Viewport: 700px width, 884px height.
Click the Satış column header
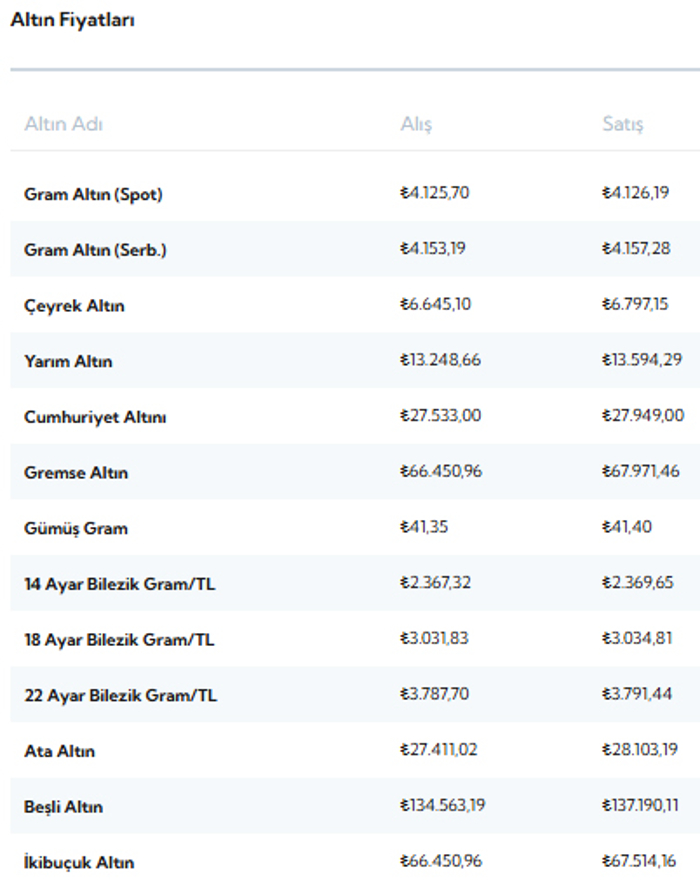(x=622, y=124)
